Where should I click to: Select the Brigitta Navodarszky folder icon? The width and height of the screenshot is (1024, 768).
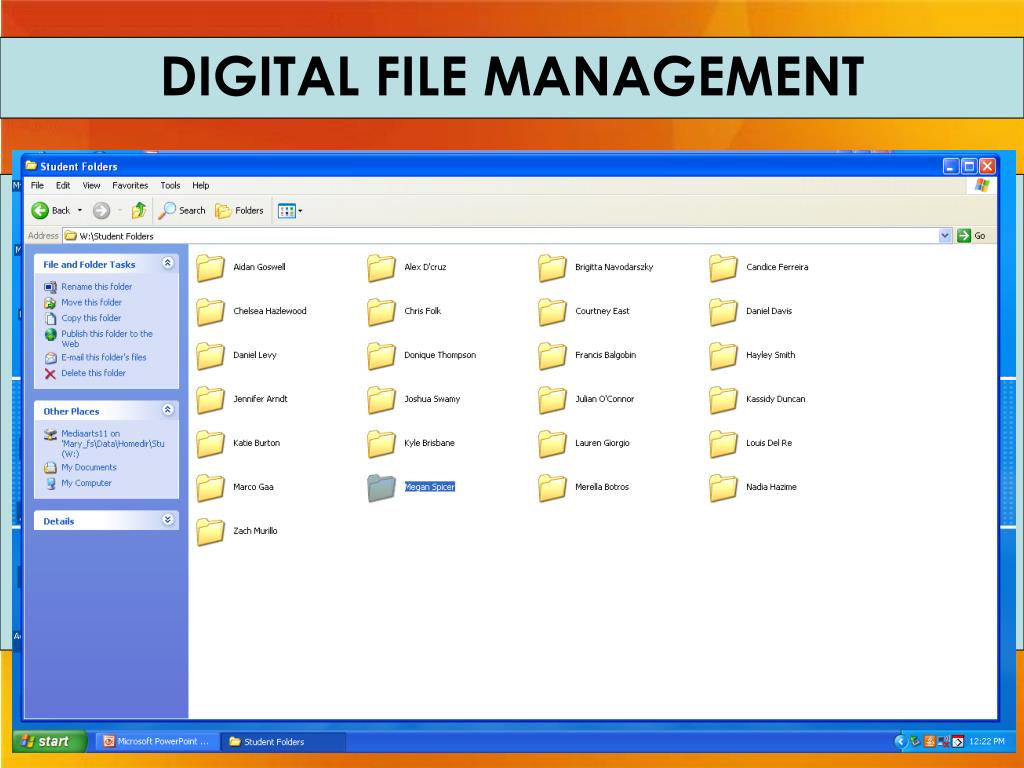(552, 268)
